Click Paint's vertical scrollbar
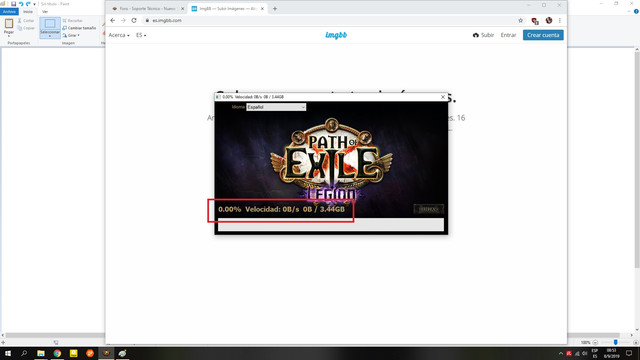640x360 pixels. (637, 159)
